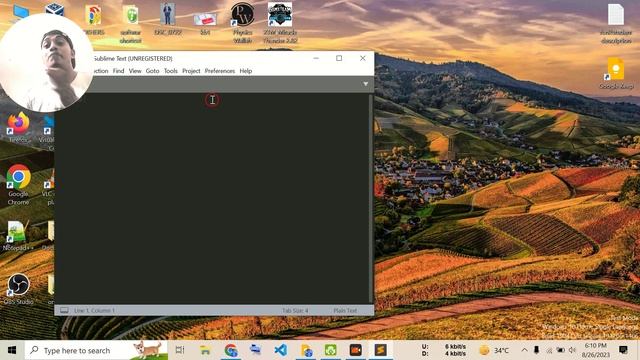Toggle the side bar icon in status bar

point(64,311)
